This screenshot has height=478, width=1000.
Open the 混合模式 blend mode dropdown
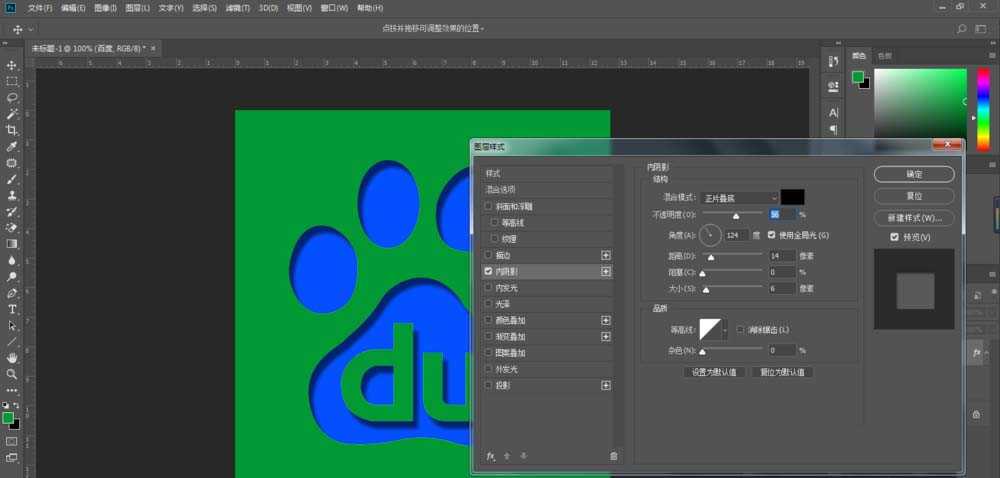pyautogui.click(x=738, y=198)
